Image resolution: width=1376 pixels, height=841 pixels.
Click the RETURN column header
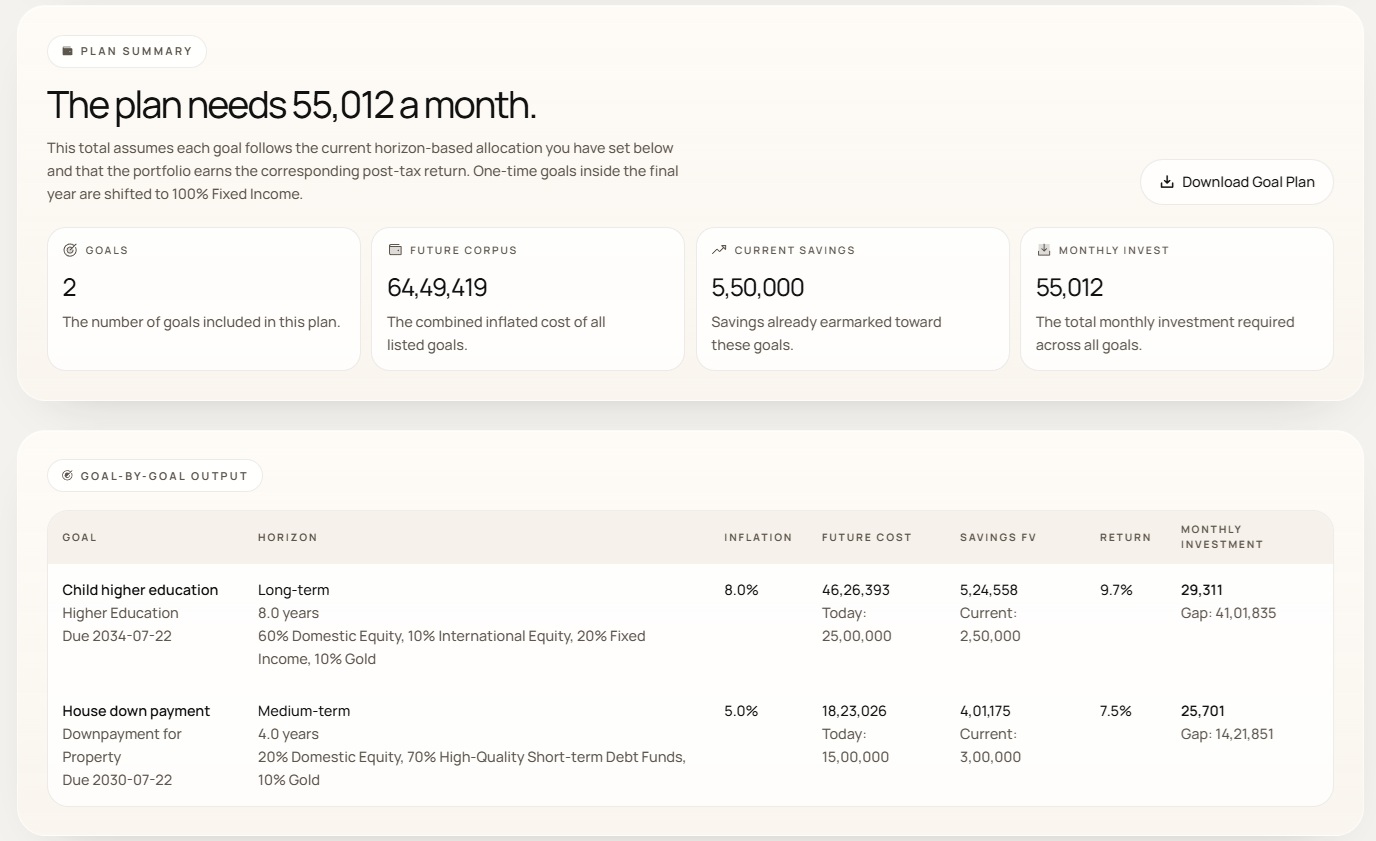point(1125,537)
